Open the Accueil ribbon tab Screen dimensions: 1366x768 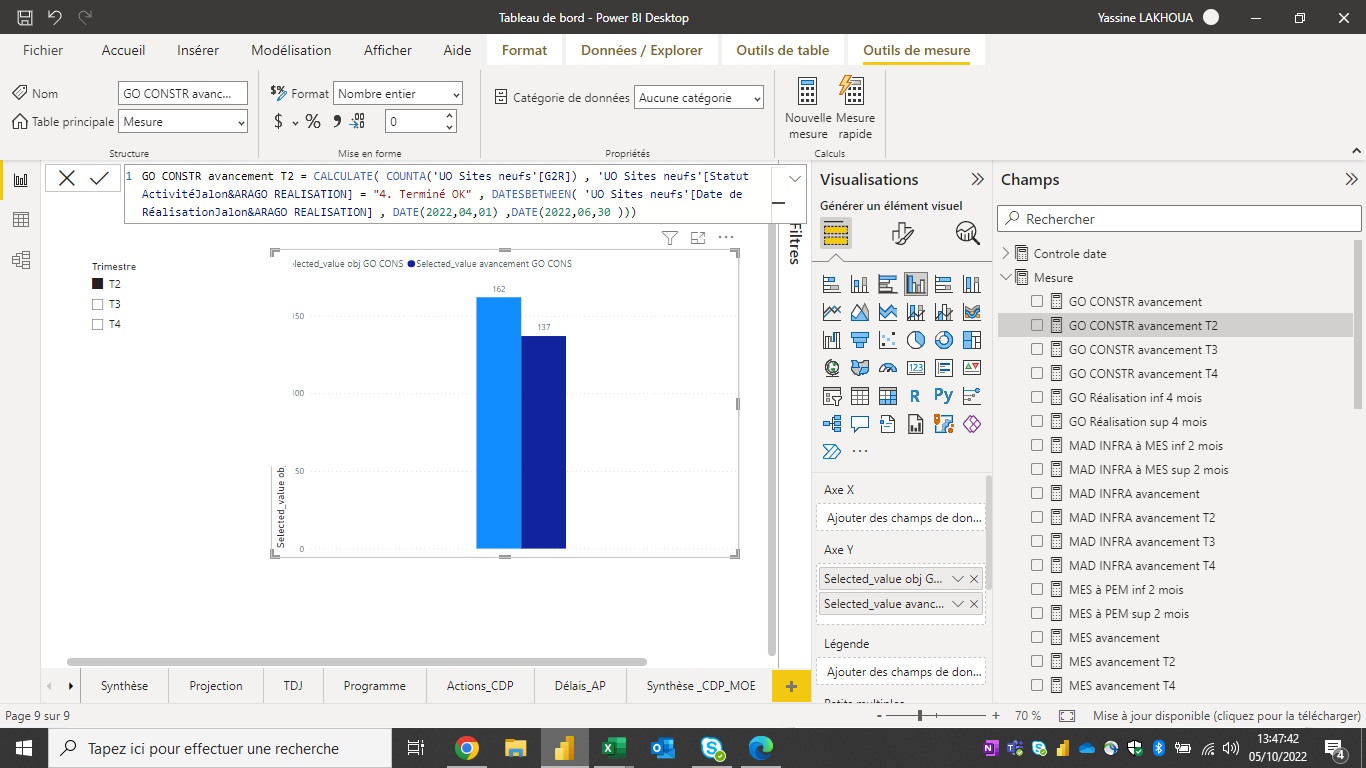(123, 50)
